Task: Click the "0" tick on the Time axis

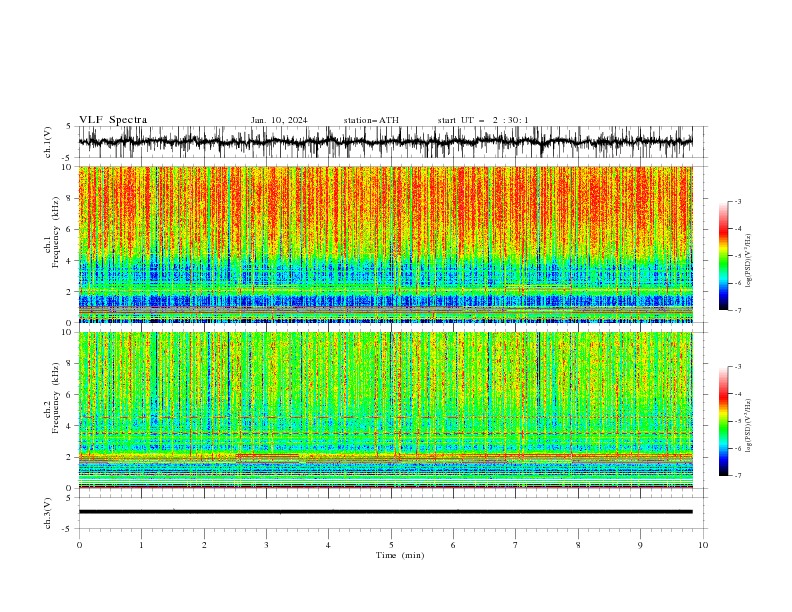Action: [79, 545]
